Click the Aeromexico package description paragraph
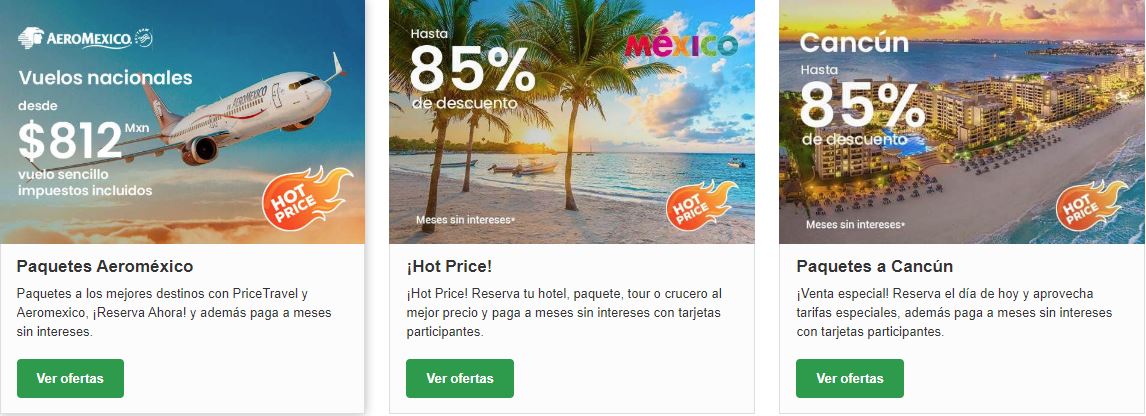 tap(174, 312)
